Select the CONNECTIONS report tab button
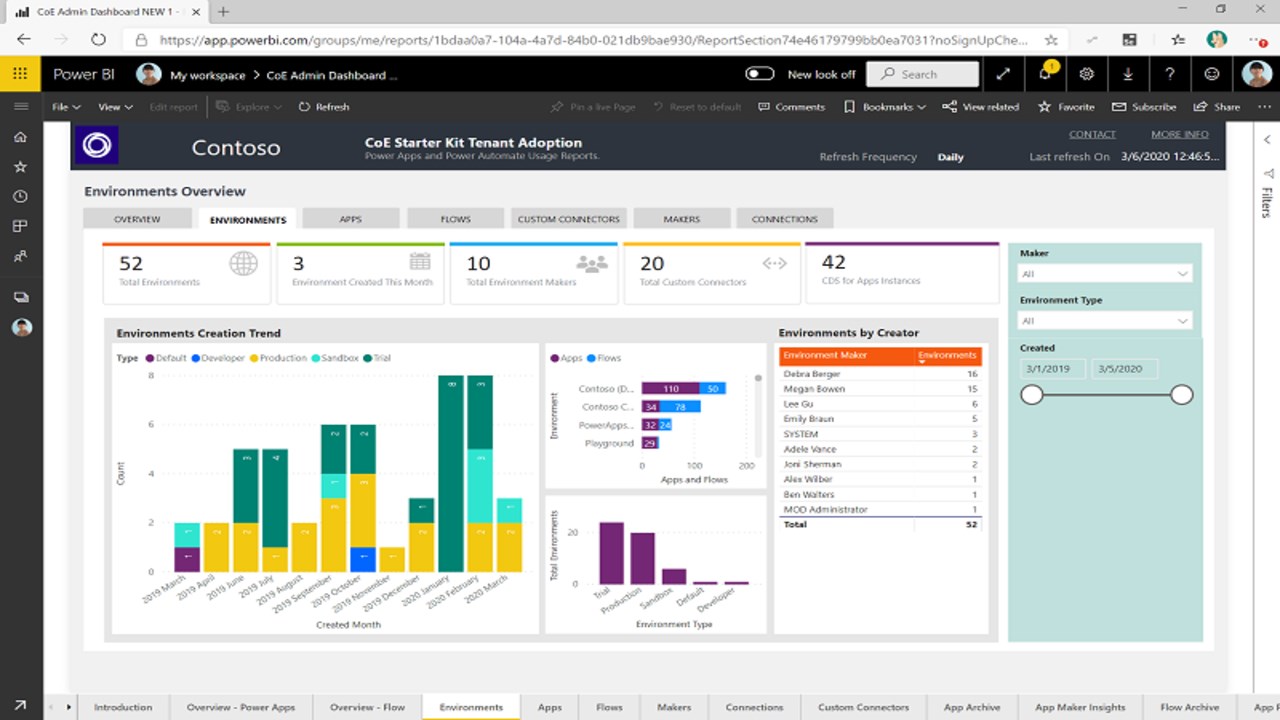The image size is (1280, 720). tap(785, 219)
